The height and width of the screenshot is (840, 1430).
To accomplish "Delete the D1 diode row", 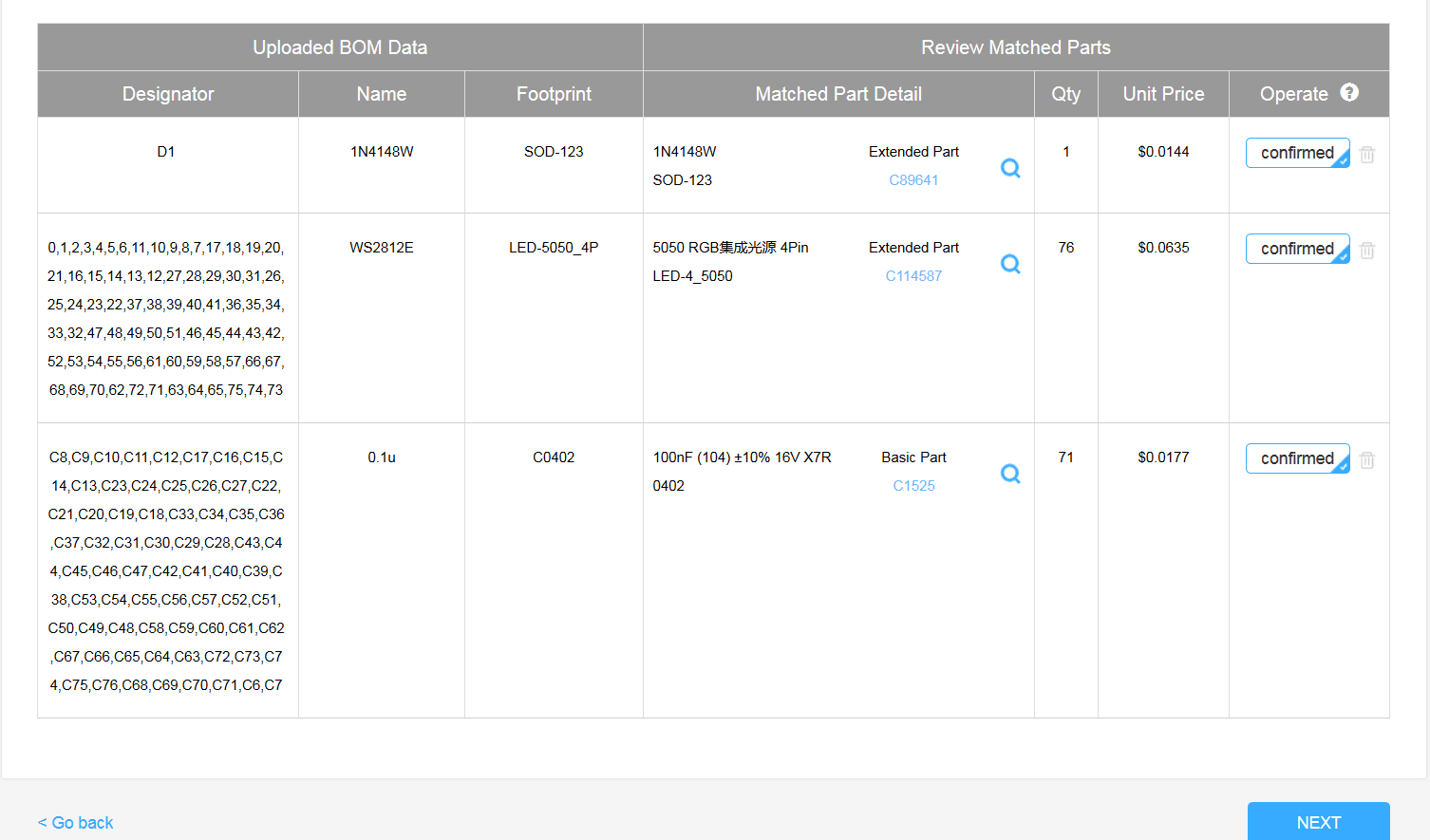I will tap(1367, 154).
